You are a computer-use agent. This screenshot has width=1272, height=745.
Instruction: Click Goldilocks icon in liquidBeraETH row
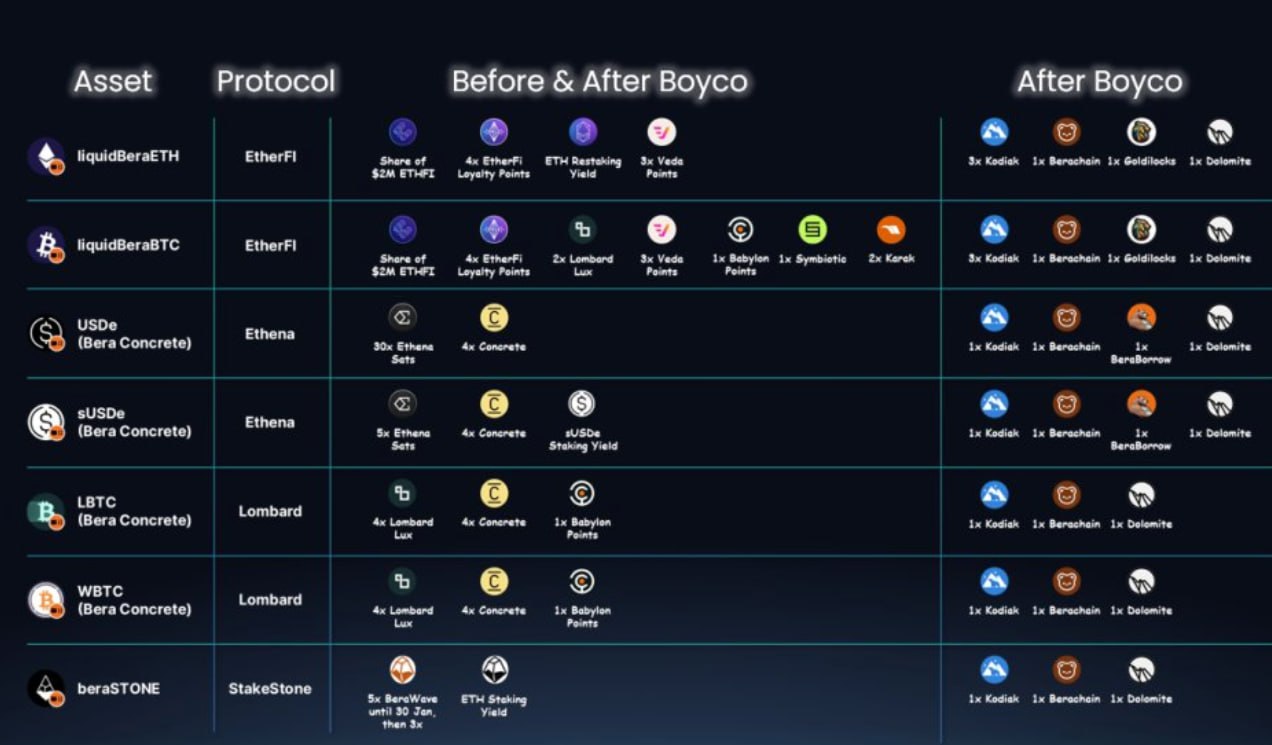[1141, 132]
